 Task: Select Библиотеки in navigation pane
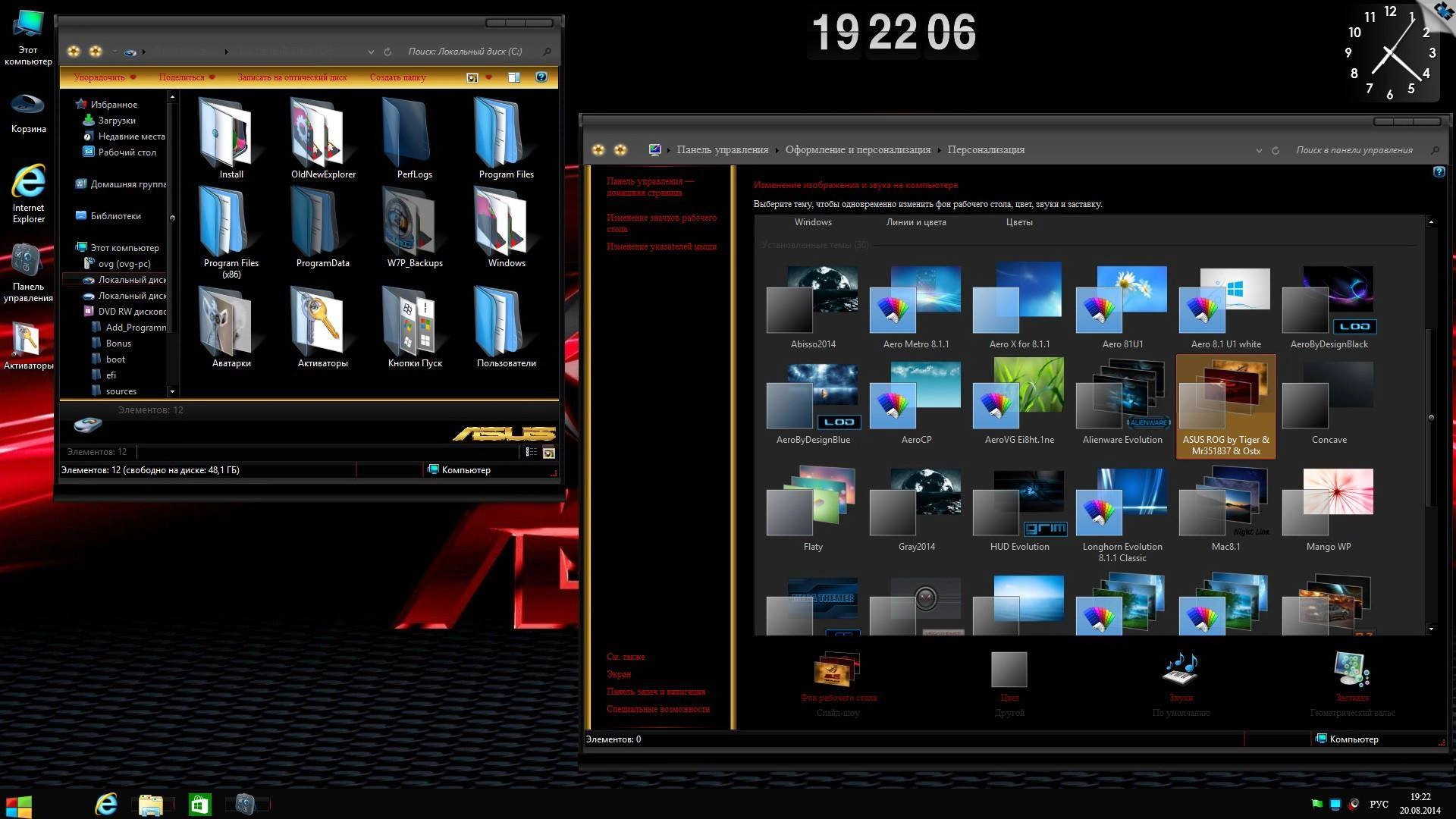[115, 216]
